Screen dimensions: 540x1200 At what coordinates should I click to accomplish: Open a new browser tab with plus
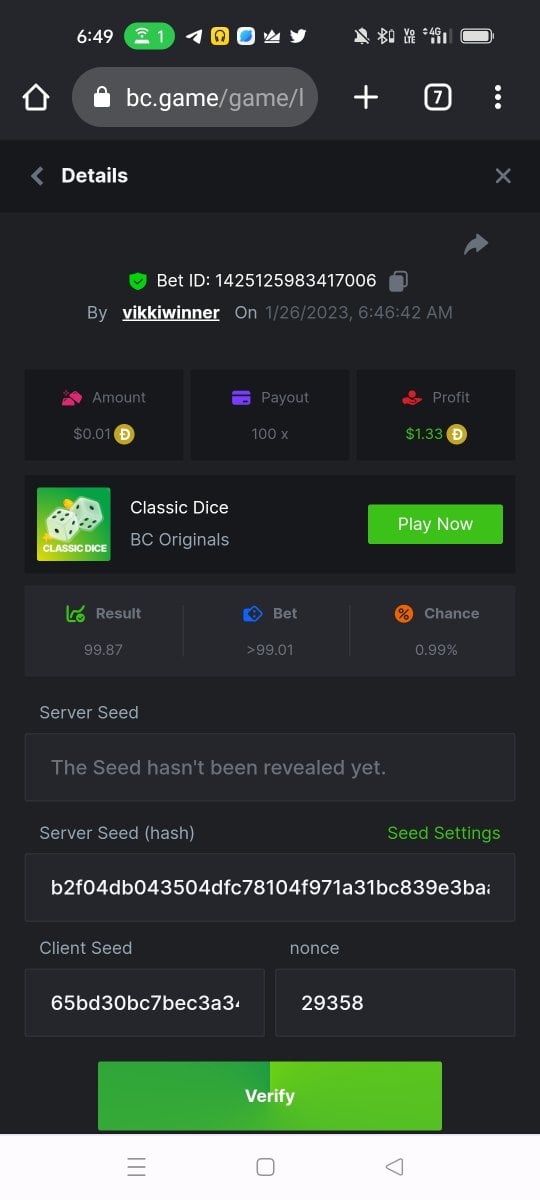pyautogui.click(x=366, y=97)
